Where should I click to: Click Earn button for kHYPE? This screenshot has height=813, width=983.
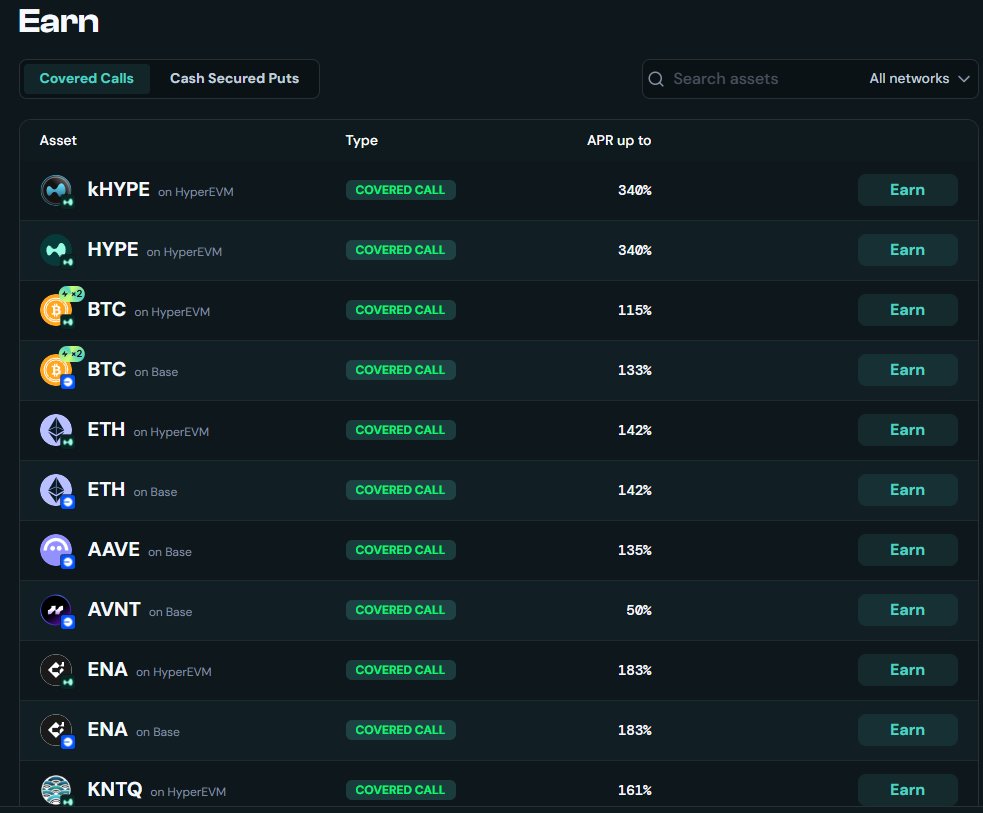(x=907, y=190)
